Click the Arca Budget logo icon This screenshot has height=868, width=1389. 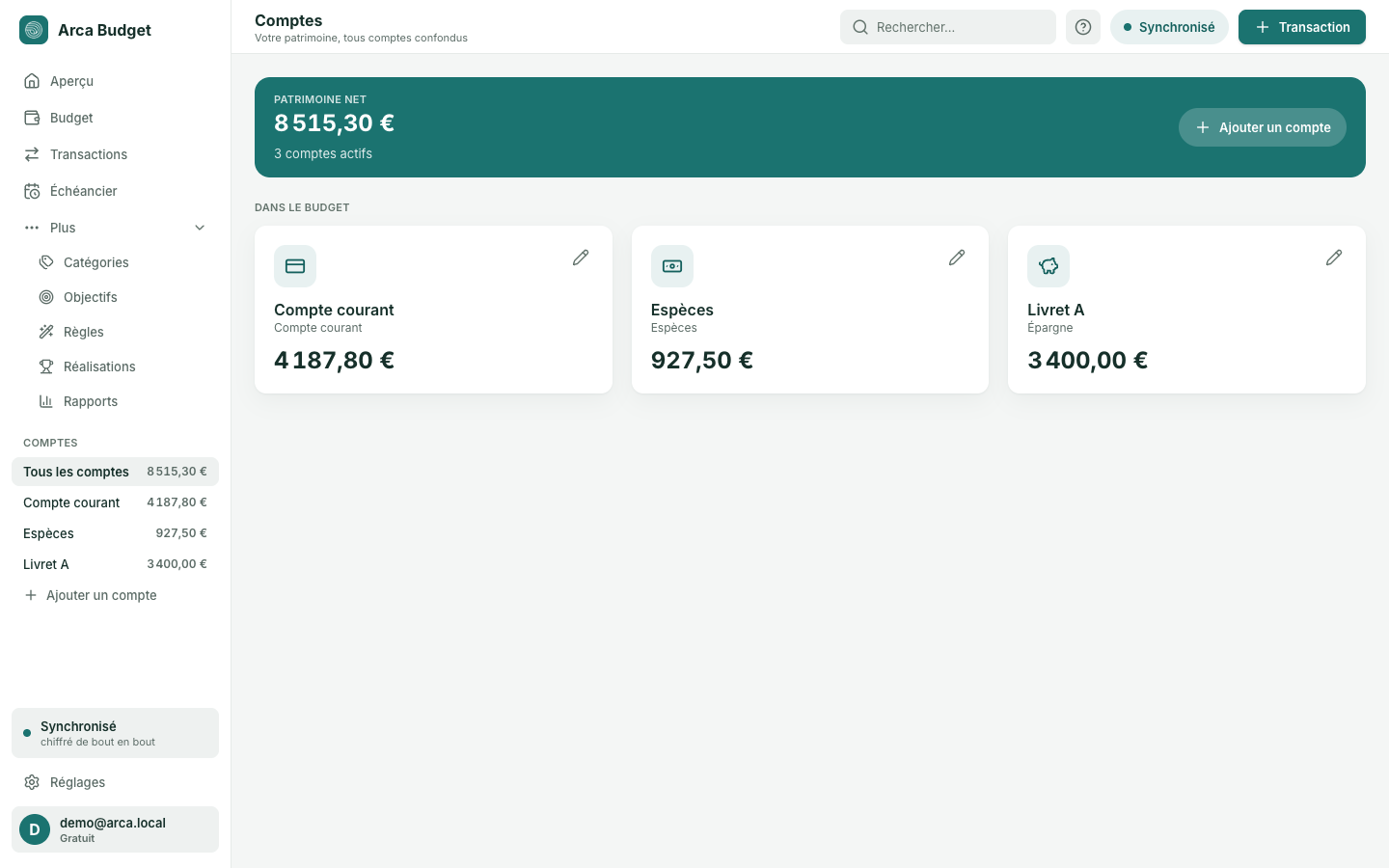pos(34,30)
